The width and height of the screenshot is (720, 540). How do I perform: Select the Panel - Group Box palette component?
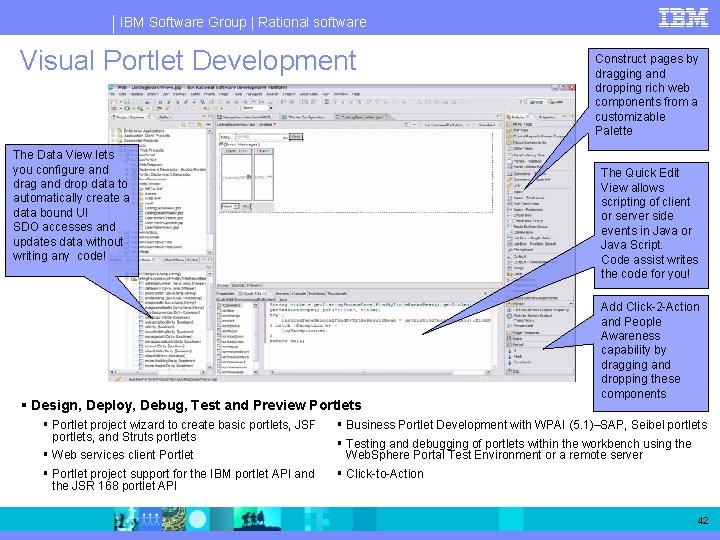526,155
